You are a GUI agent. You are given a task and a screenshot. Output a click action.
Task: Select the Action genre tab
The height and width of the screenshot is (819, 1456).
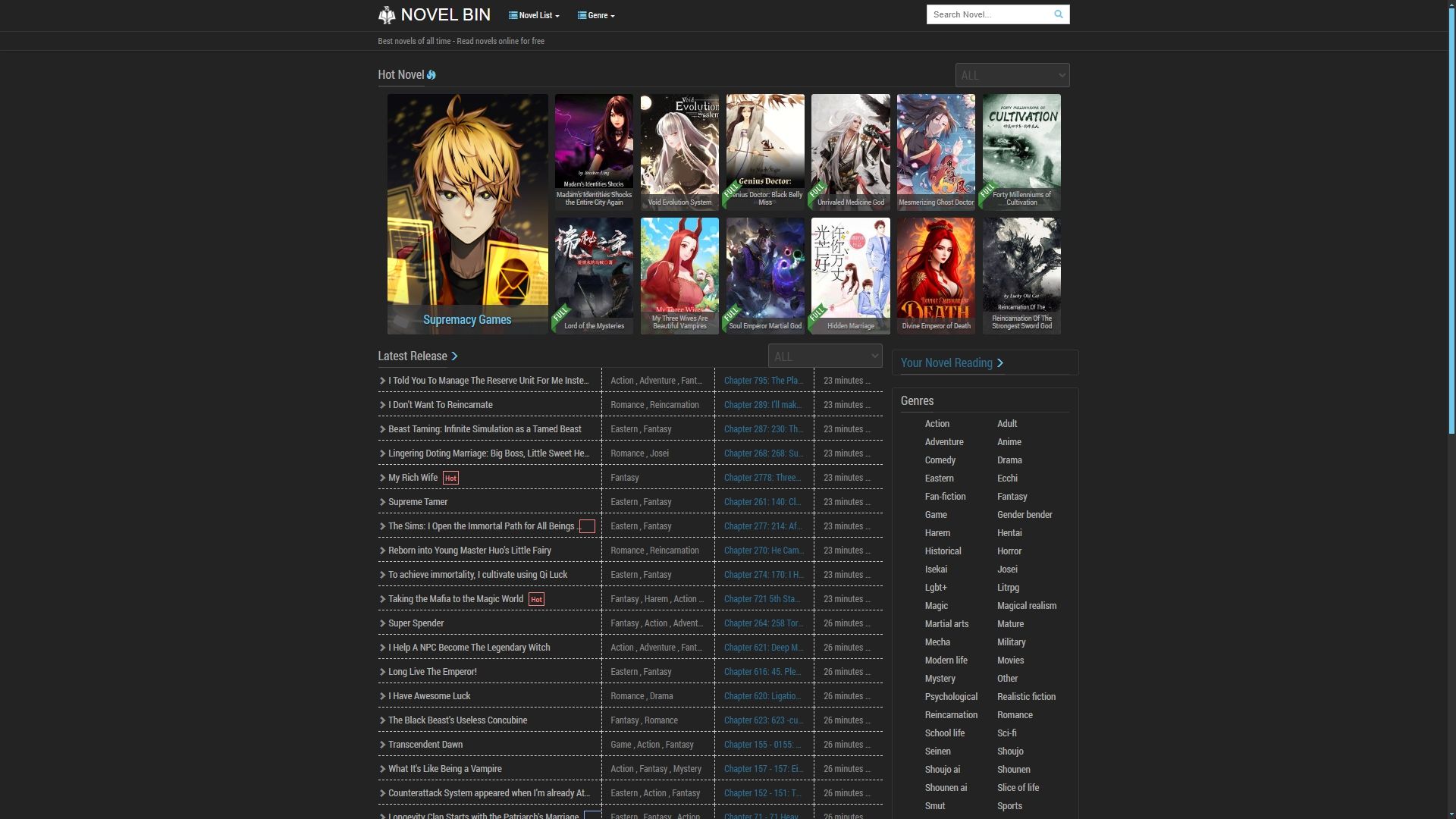point(937,424)
